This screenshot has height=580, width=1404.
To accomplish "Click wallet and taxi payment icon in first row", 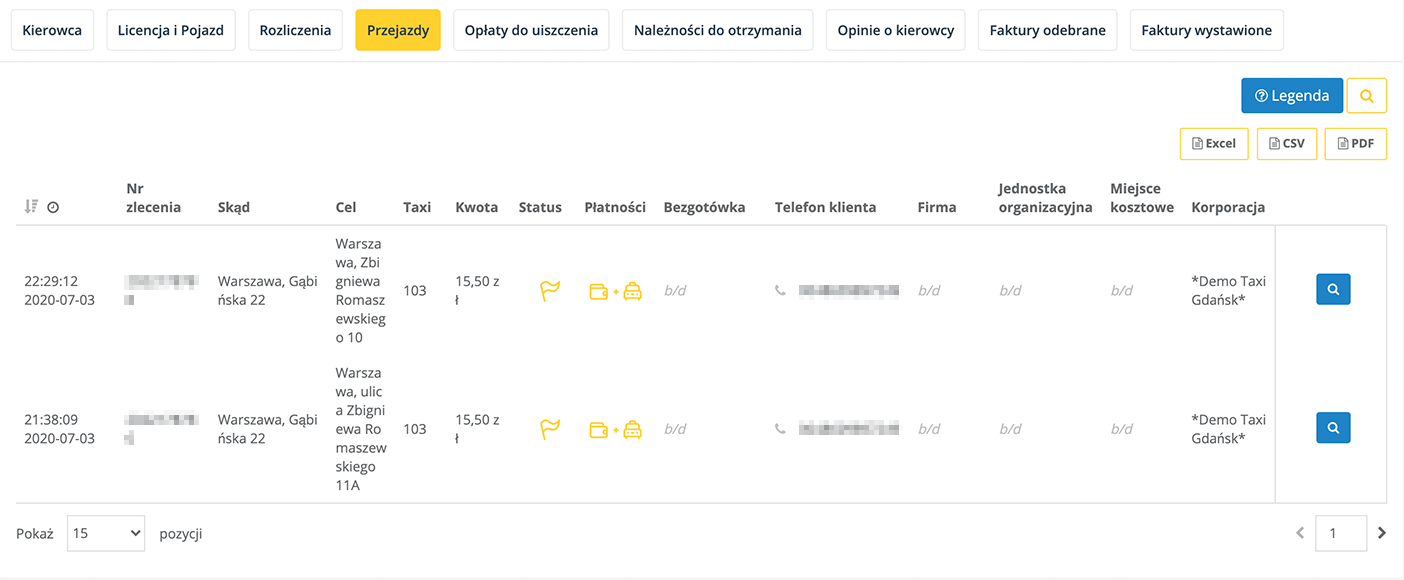I will (615, 291).
